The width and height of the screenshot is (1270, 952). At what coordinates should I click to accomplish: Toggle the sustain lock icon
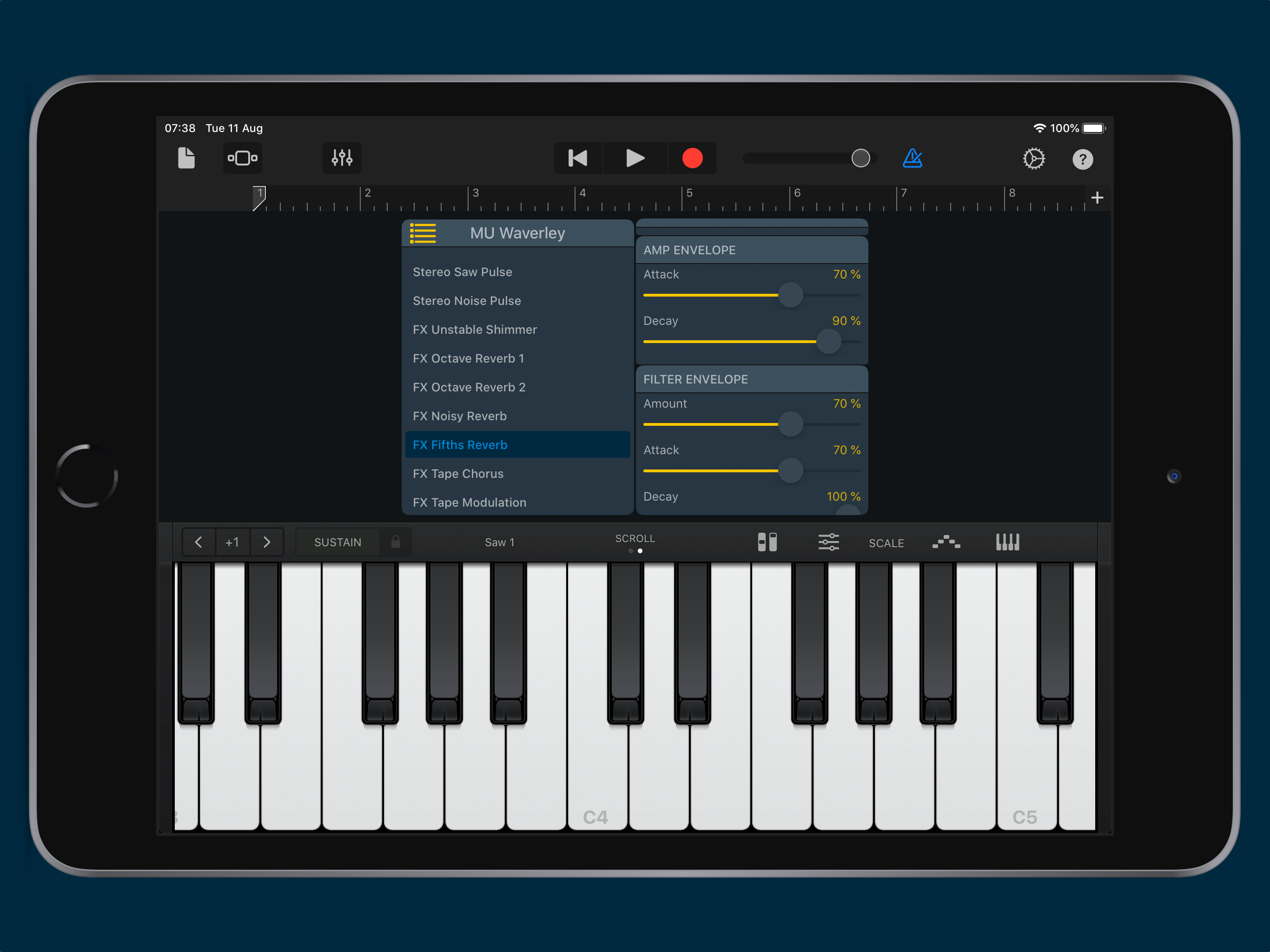pos(396,542)
